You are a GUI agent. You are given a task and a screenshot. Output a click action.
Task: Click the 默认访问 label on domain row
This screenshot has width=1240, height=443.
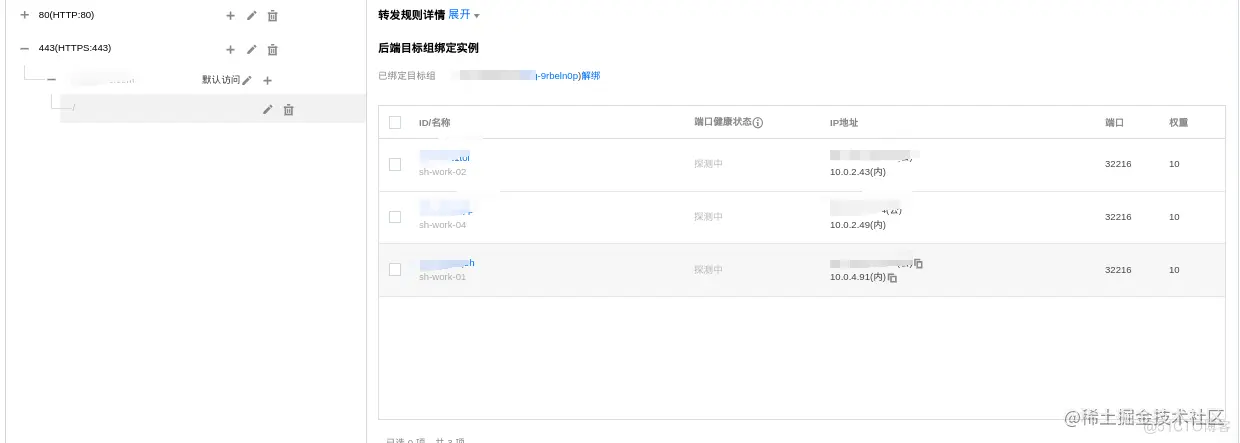pos(221,80)
